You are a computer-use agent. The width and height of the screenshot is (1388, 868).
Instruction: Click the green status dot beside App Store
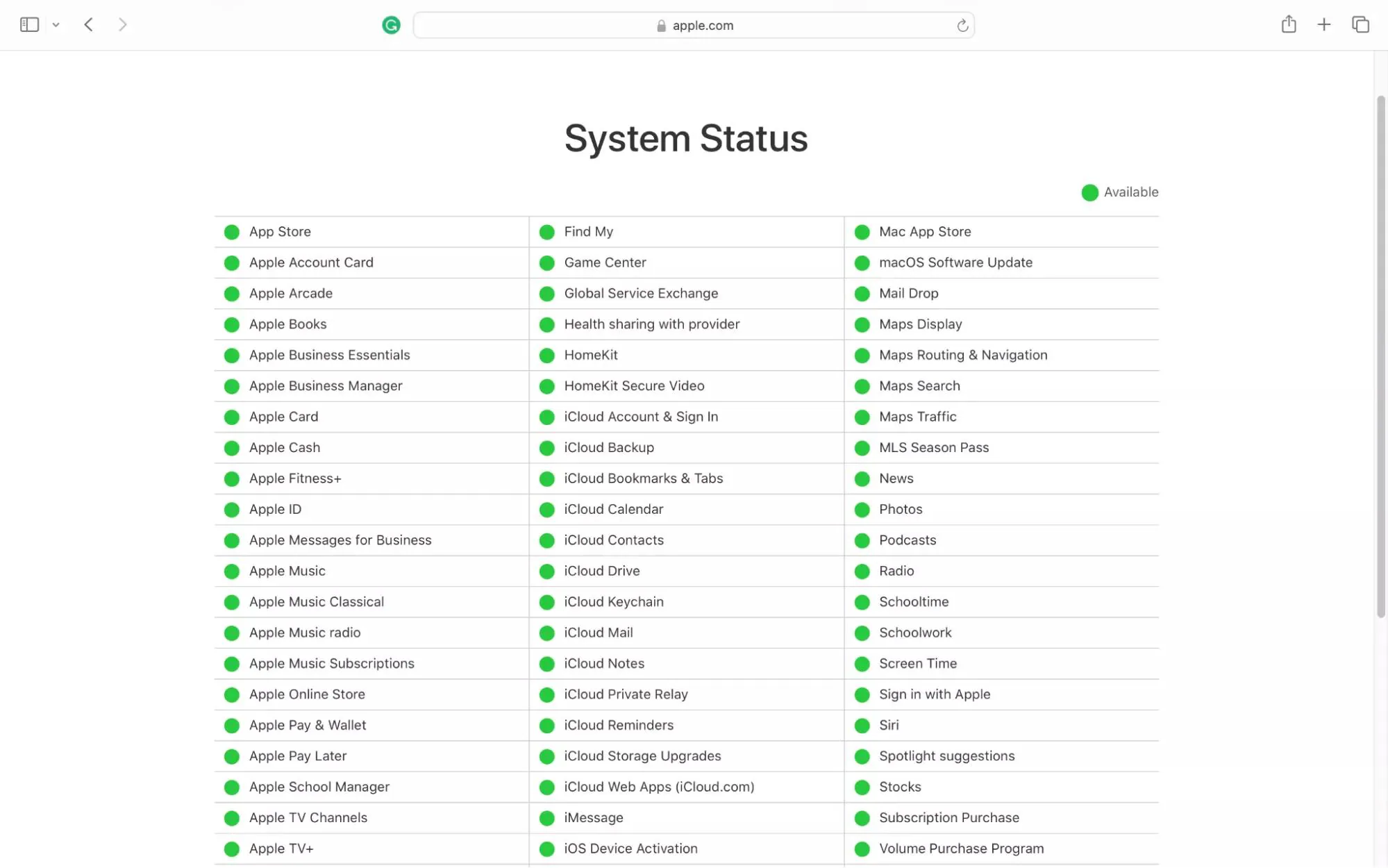coord(232,232)
